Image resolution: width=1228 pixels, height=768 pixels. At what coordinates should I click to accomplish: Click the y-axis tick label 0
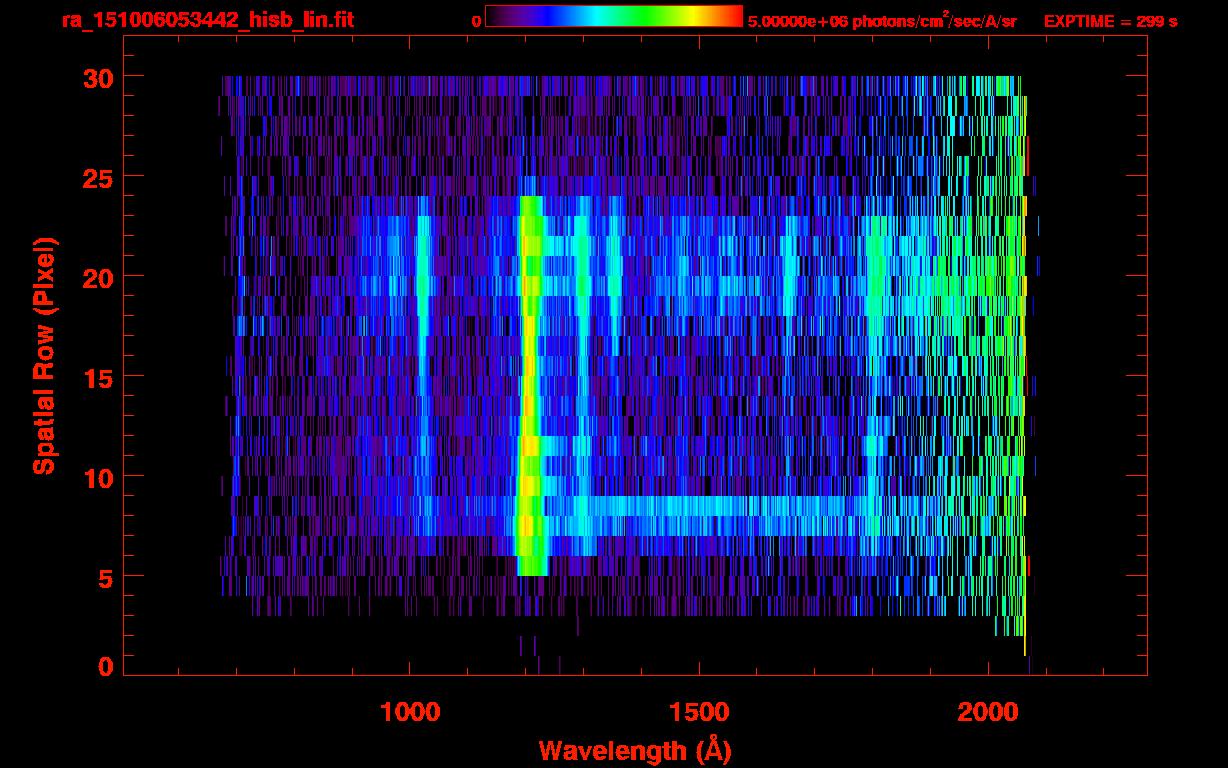click(x=106, y=666)
